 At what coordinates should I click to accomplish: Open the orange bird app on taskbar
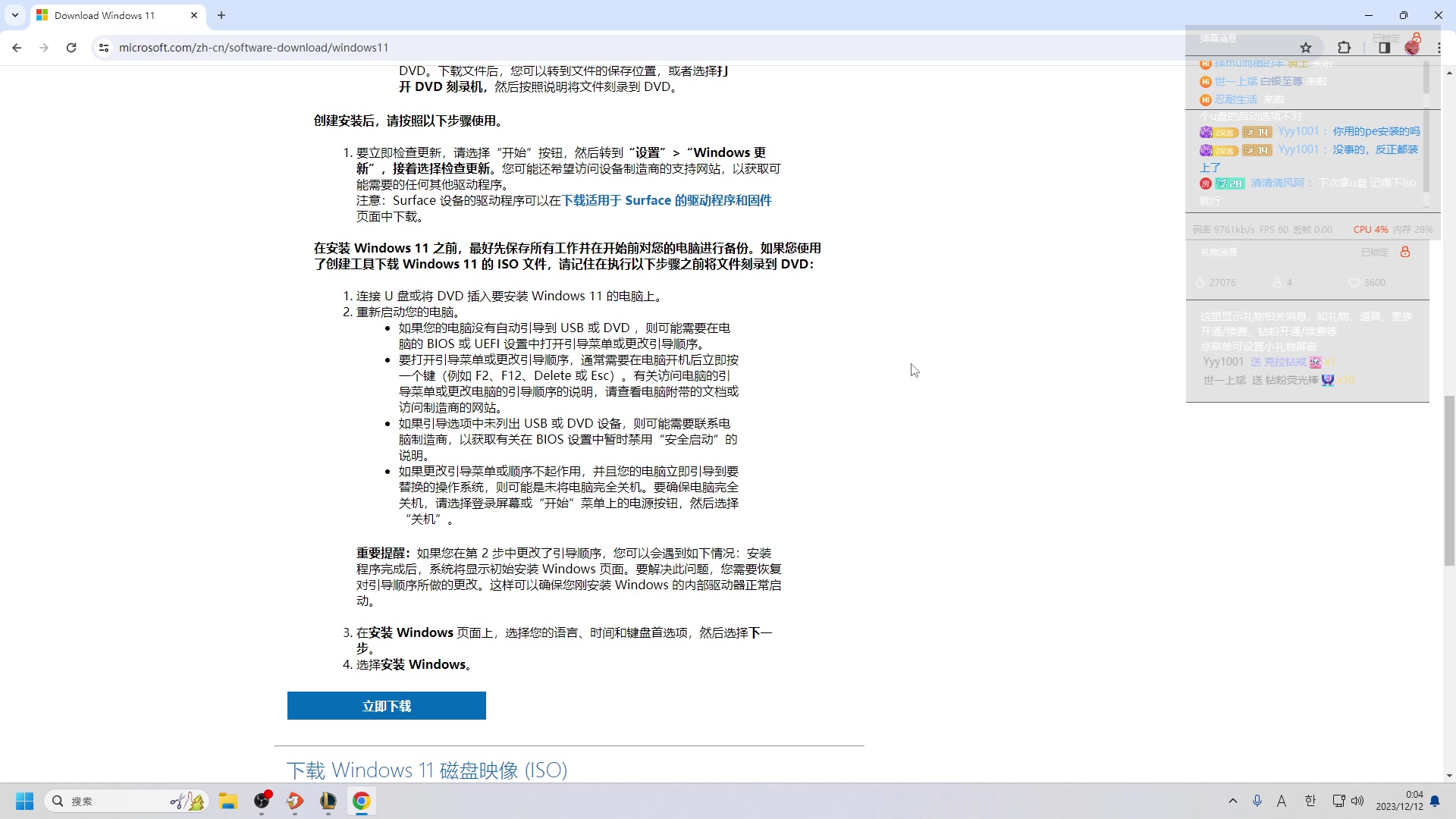pyautogui.click(x=295, y=801)
